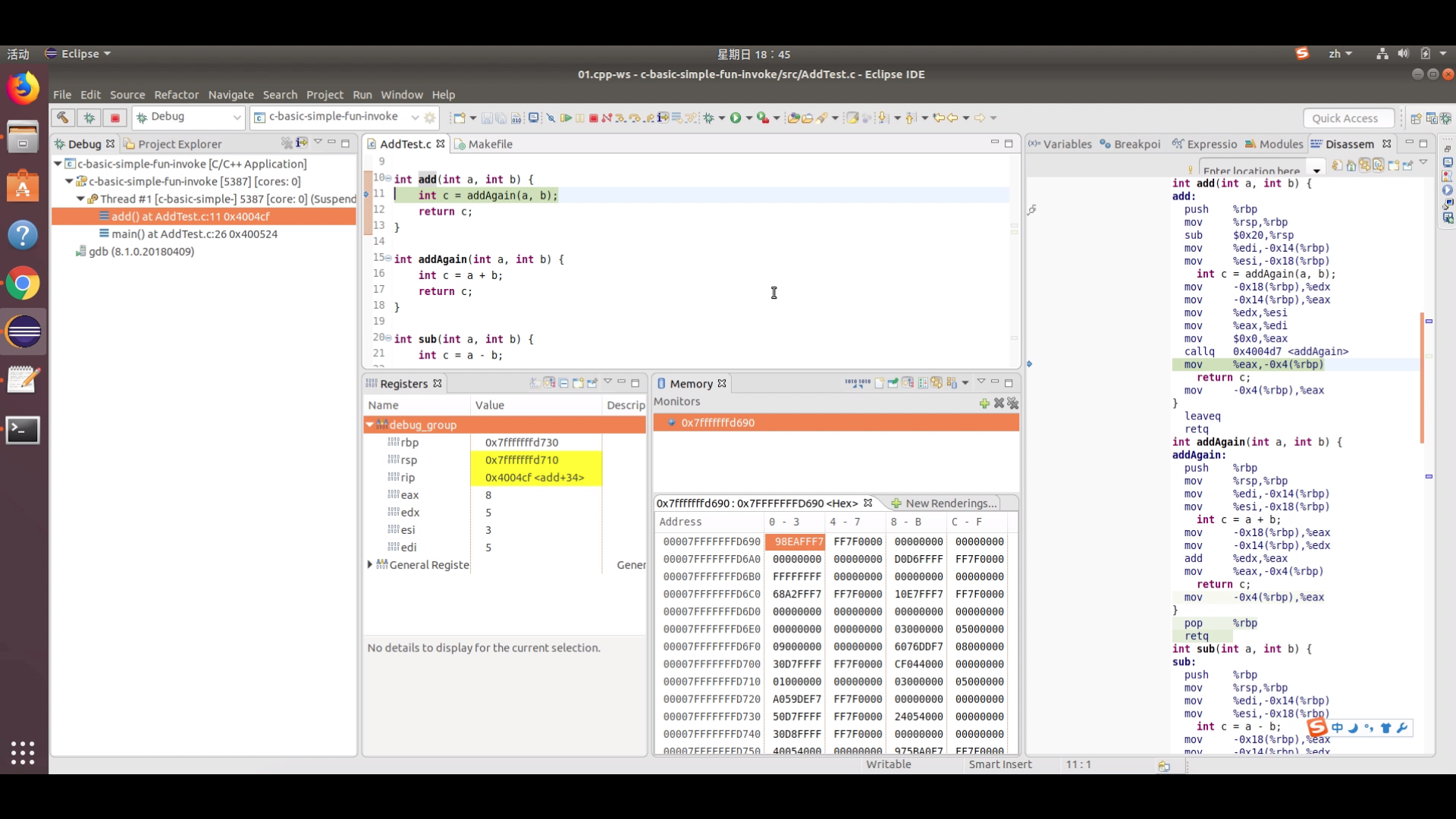
Task: Open the Debug launch mode dropdown
Action: point(237,118)
